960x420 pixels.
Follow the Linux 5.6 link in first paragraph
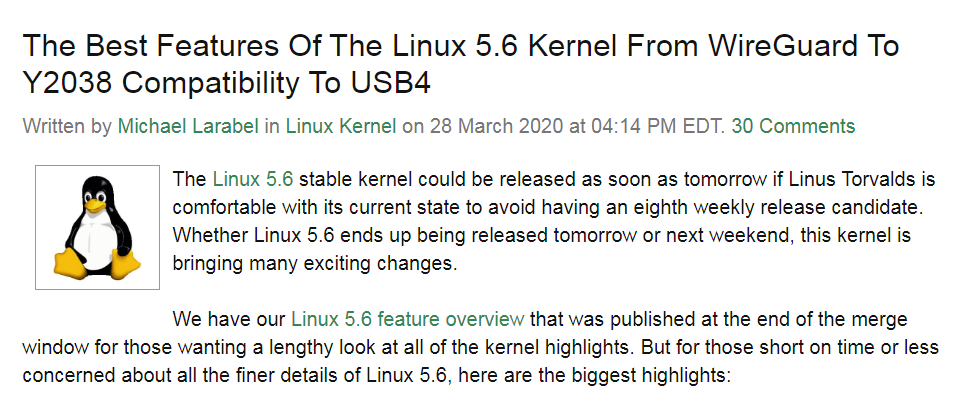click(253, 181)
